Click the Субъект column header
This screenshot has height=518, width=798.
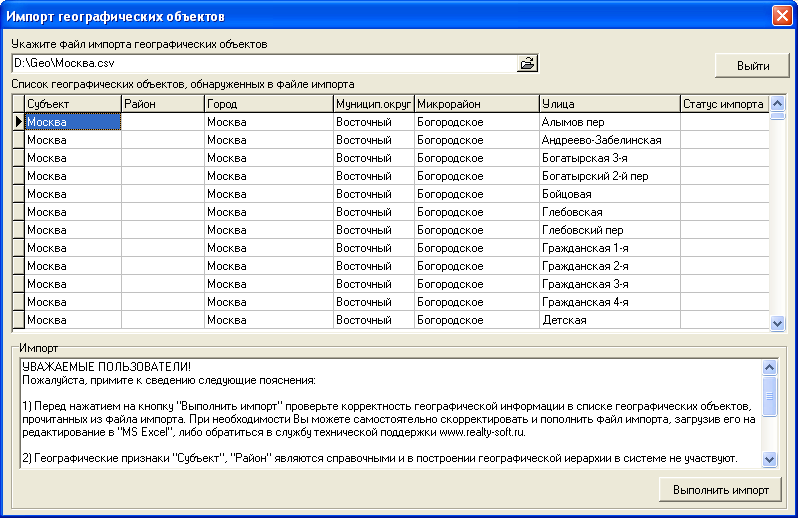tap(73, 104)
